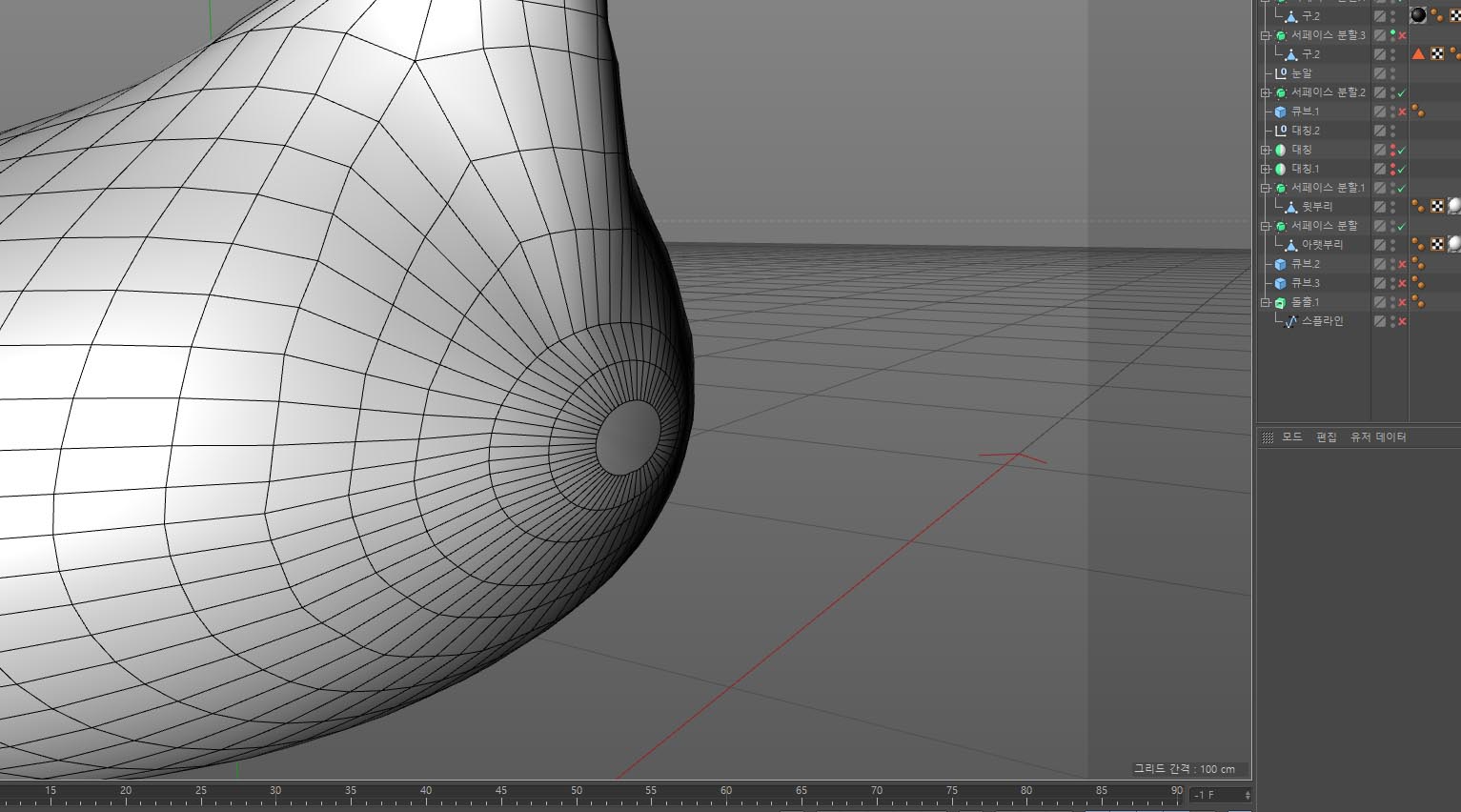The image size is (1461, 812).
Task: Enable the disabled 서페이스 분할.3 generator
Action: pyautogui.click(x=1402, y=35)
